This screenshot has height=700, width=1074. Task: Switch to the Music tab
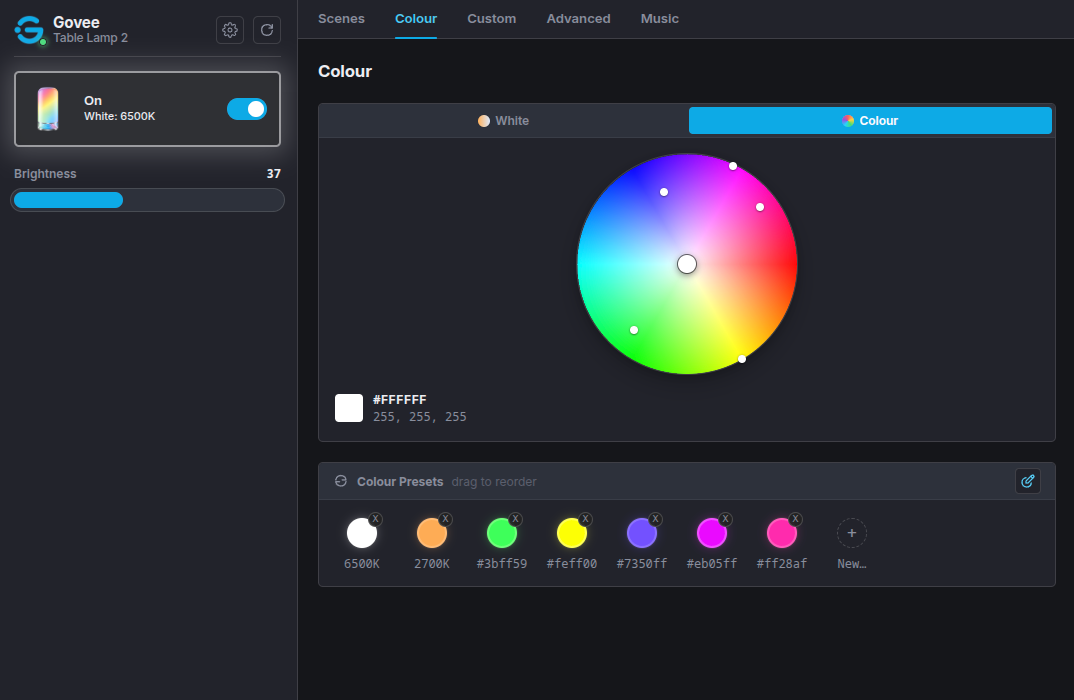pos(660,19)
